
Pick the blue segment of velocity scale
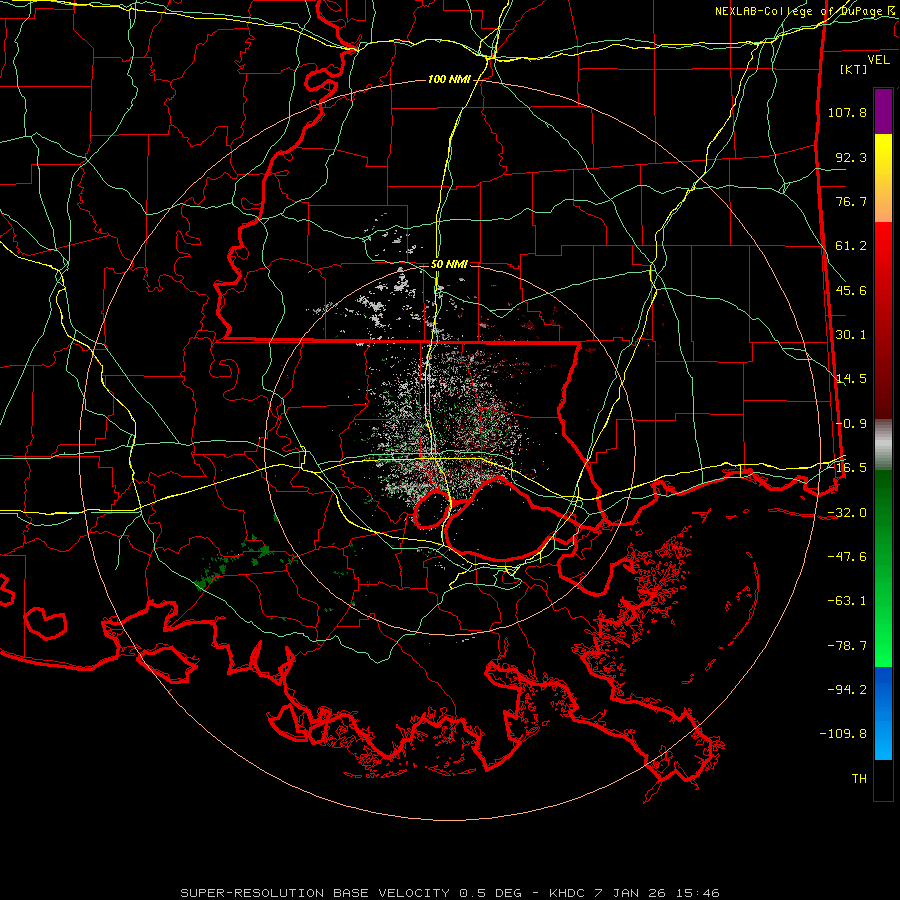tap(883, 713)
